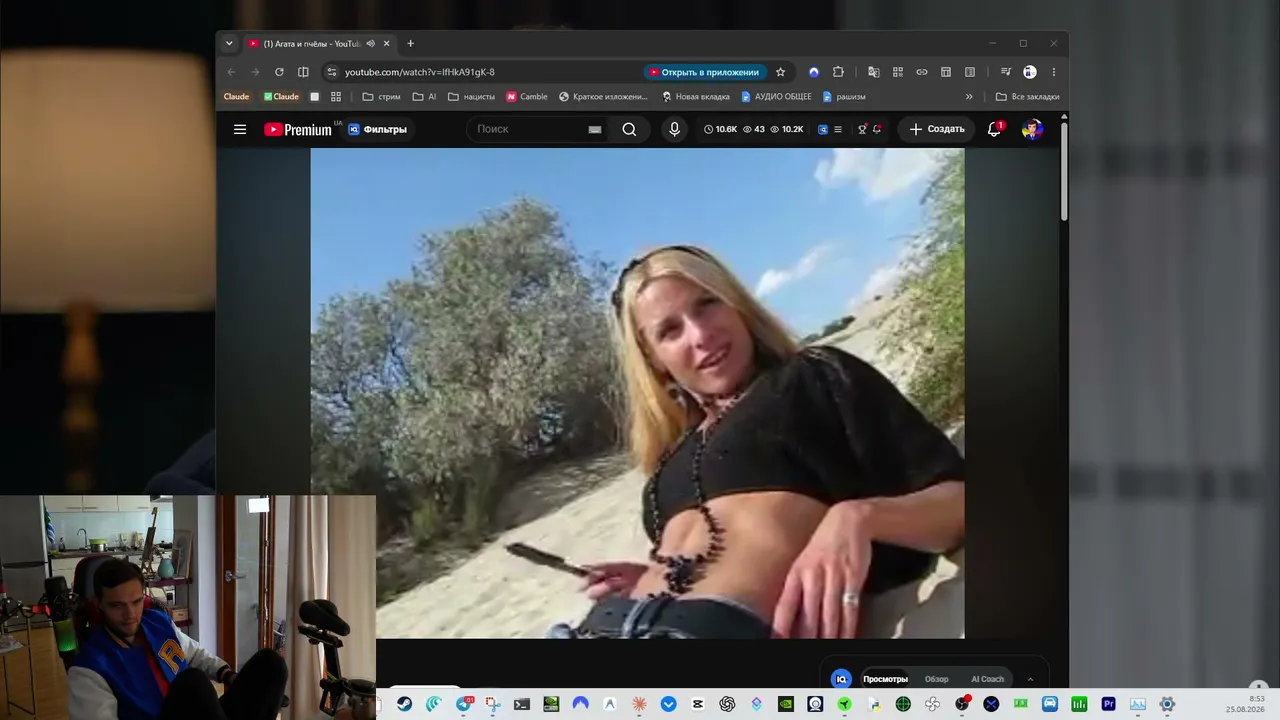Open the on-screen keyboard in search box

click(595, 129)
